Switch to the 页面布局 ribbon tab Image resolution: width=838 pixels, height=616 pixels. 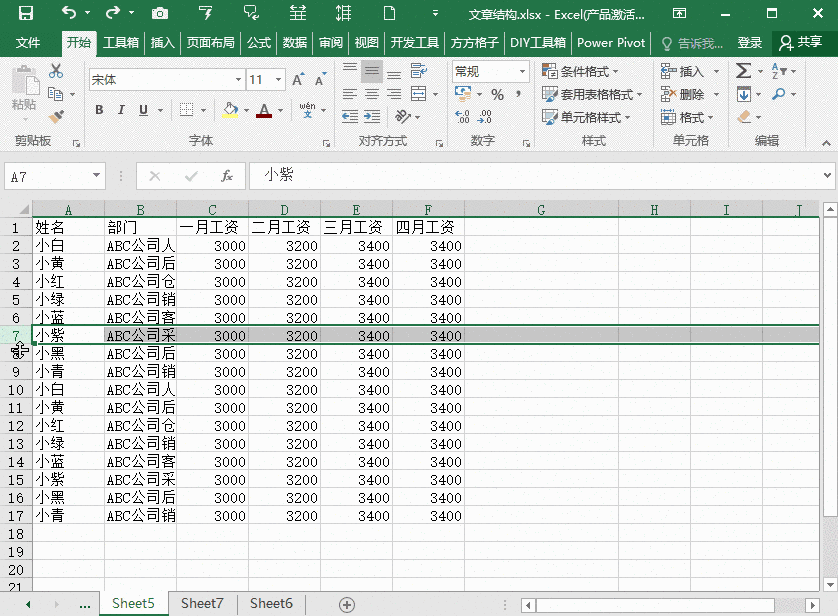click(210, 43)
